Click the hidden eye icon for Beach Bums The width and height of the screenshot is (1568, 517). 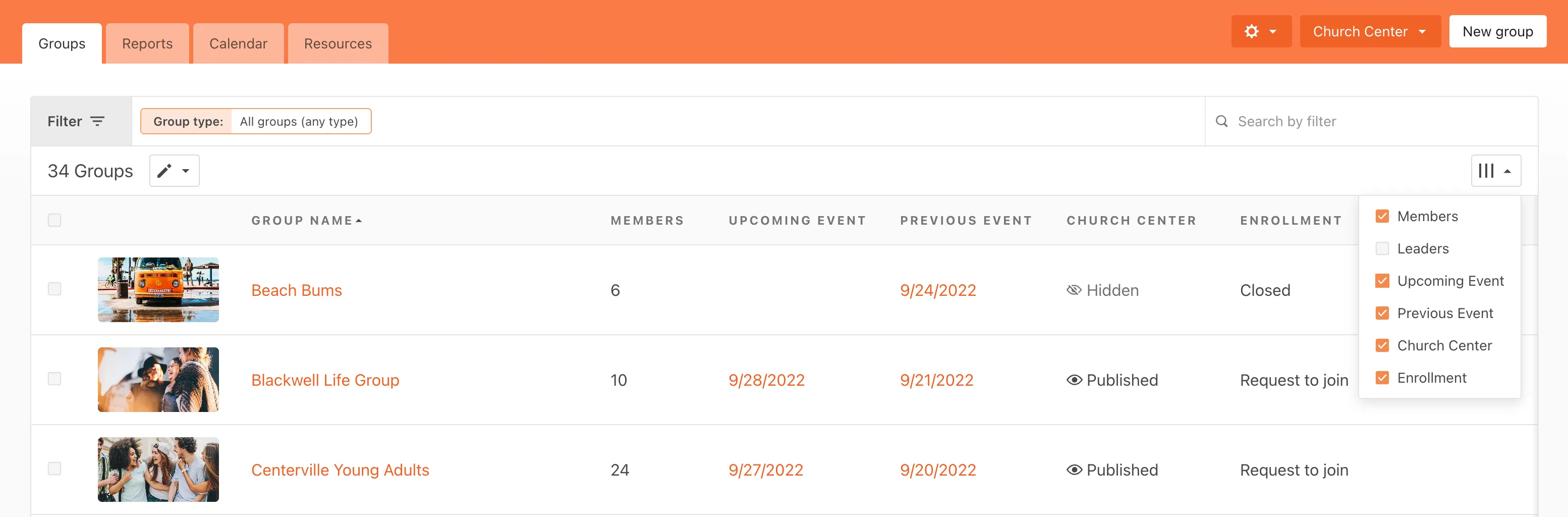tap(1074, 290)
